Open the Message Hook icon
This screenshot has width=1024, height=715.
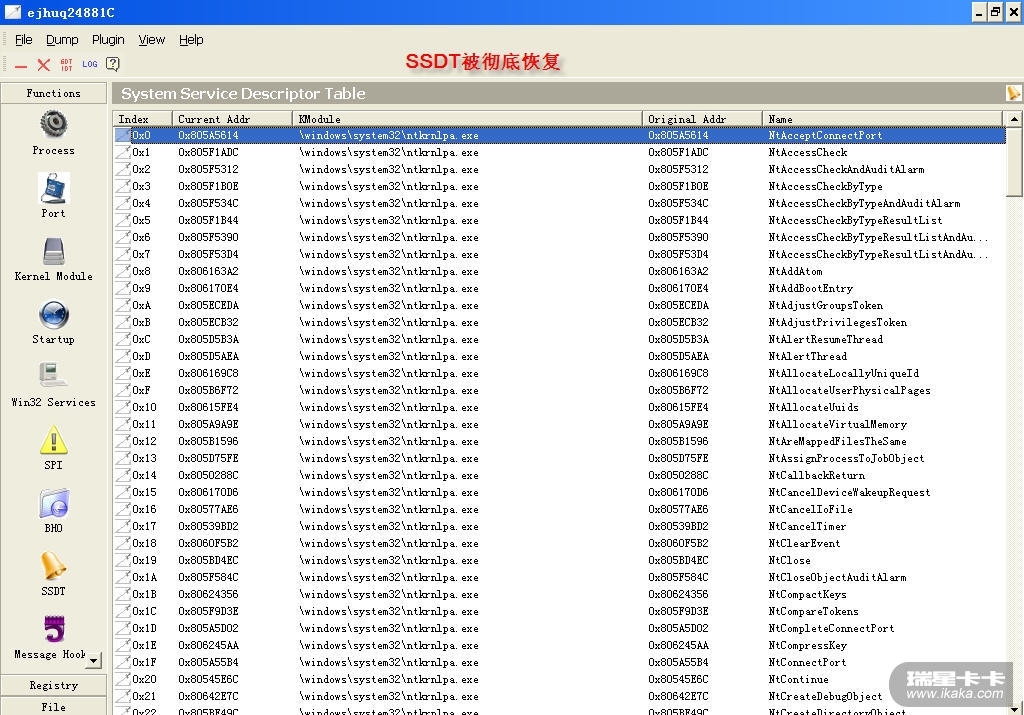(53, 630)
